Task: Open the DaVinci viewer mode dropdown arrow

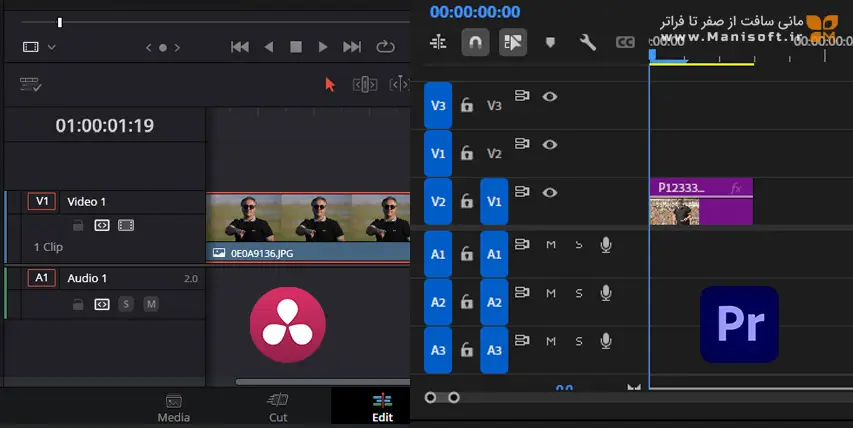Action: click(52, 47)
